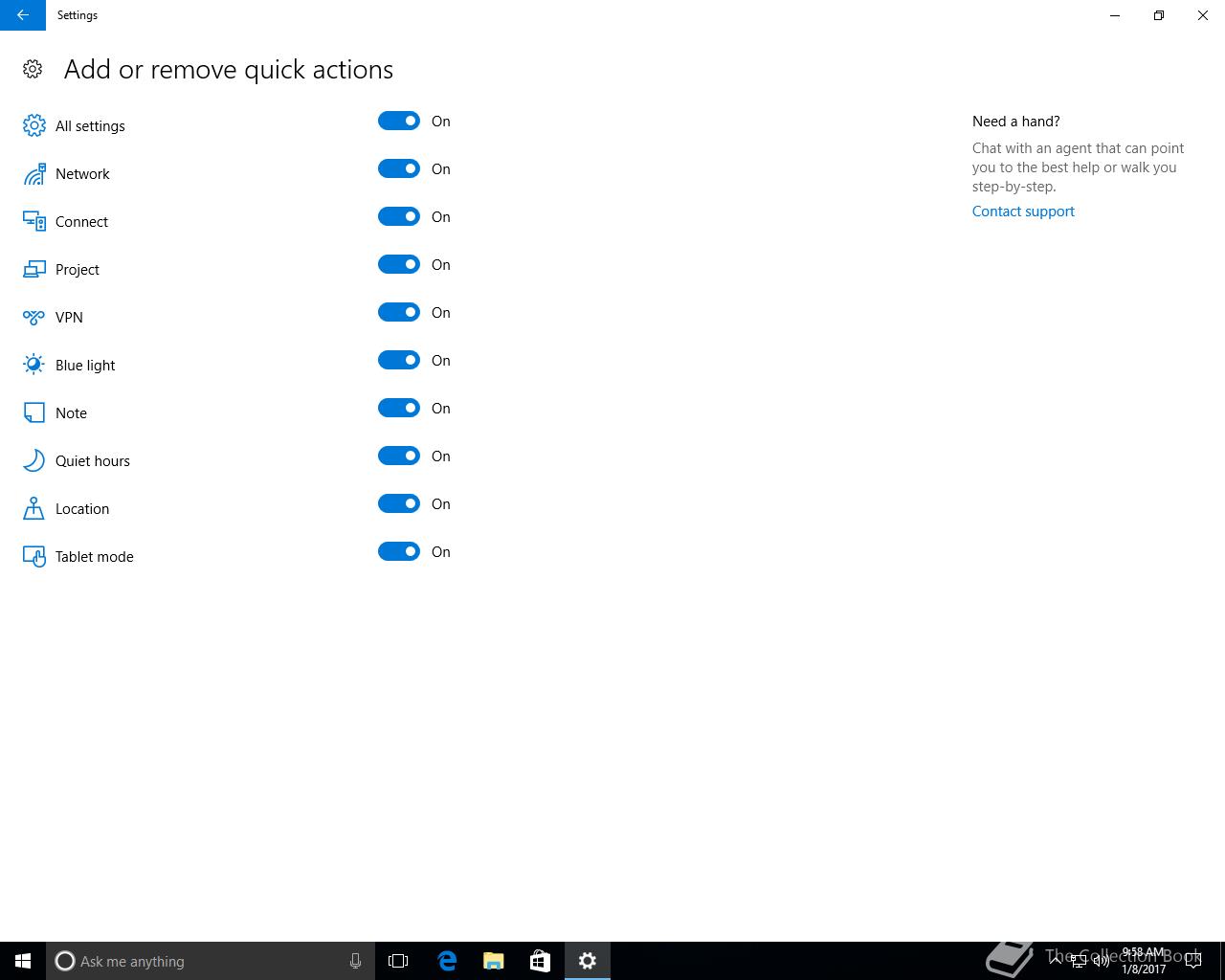Select the Settings app taskbar icon
This screenshot has width=1225, height=980.
pyautogui.click(x=588, y=961)
